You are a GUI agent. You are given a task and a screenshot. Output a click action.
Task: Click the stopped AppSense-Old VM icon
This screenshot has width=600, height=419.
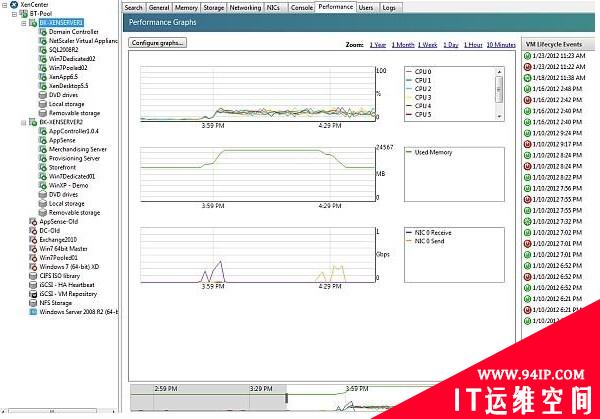click(33, 222)
